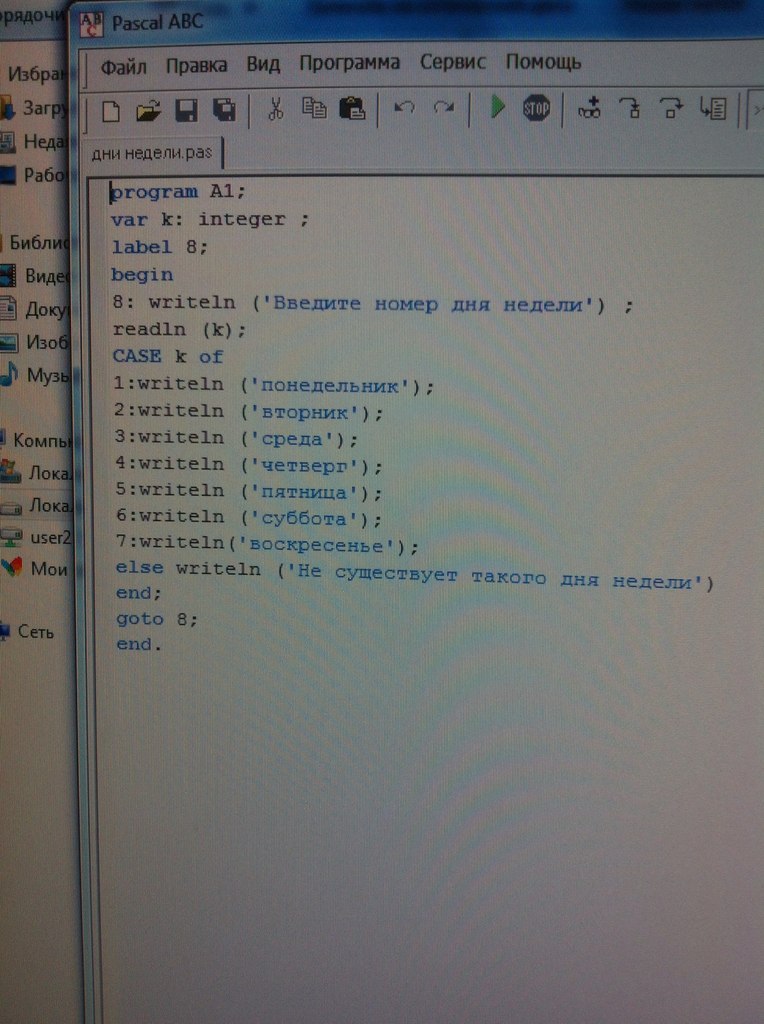Click the line writing 'пятница'

(x=249, y=491)
